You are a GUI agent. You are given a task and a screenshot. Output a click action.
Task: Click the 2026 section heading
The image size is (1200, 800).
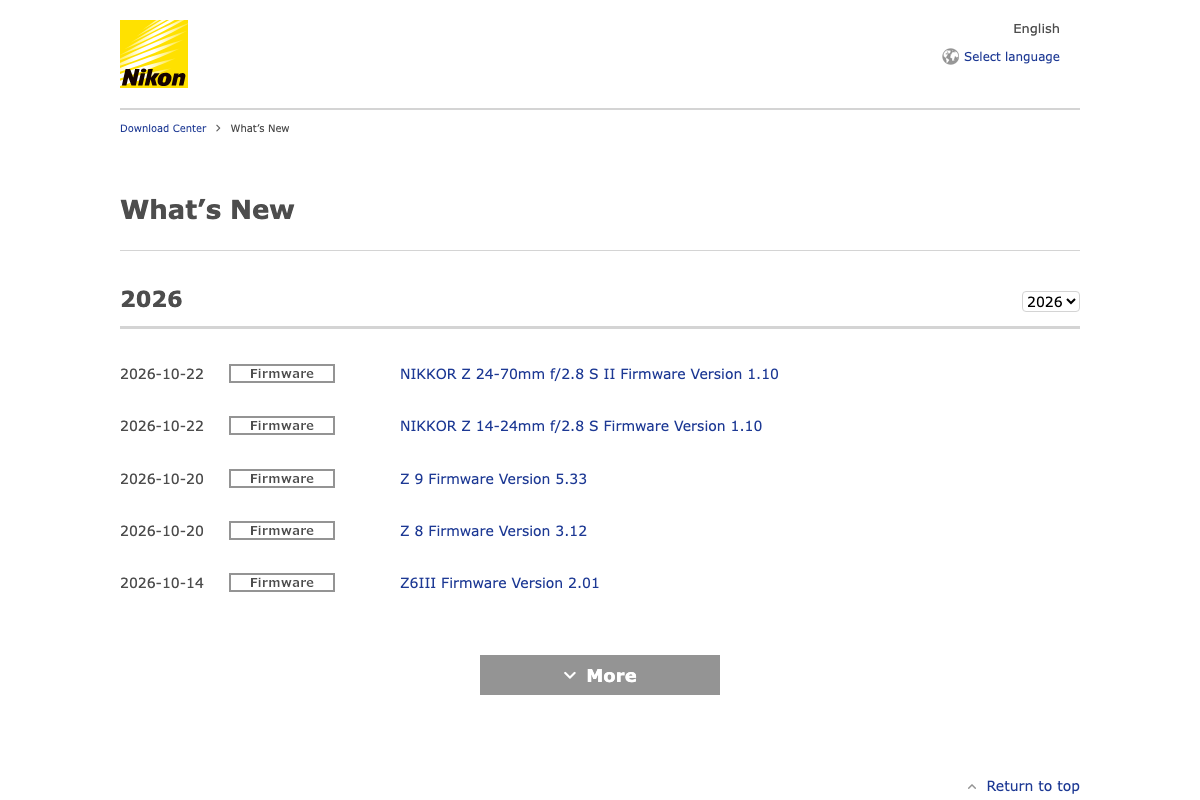point(151,299)
